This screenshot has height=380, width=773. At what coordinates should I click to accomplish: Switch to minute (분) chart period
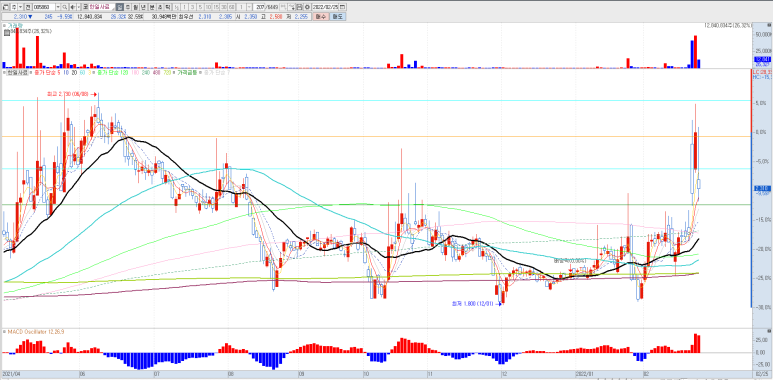(x=152, y=7)
